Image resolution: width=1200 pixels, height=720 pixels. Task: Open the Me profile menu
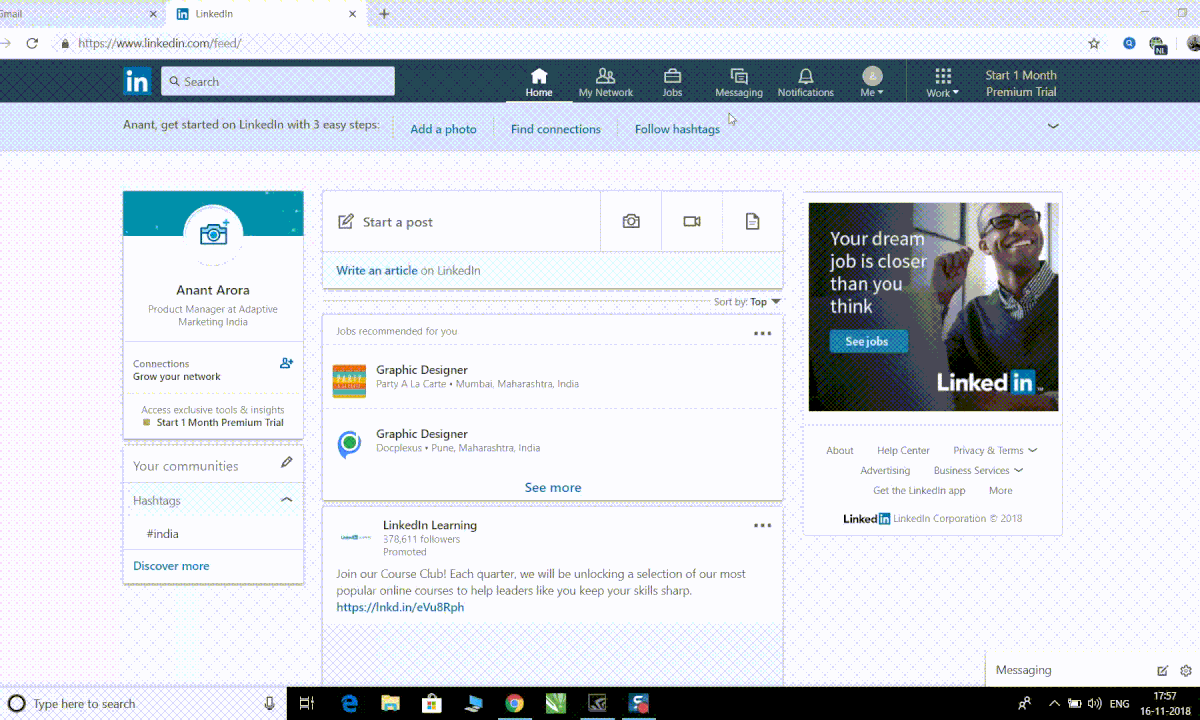click(872, 82)
